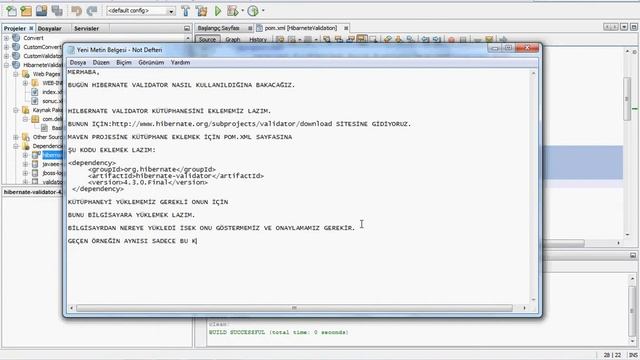Screen dimensions: 640x360
Task: Collapse the HibernateValidation project node
Action: point(6,65)
